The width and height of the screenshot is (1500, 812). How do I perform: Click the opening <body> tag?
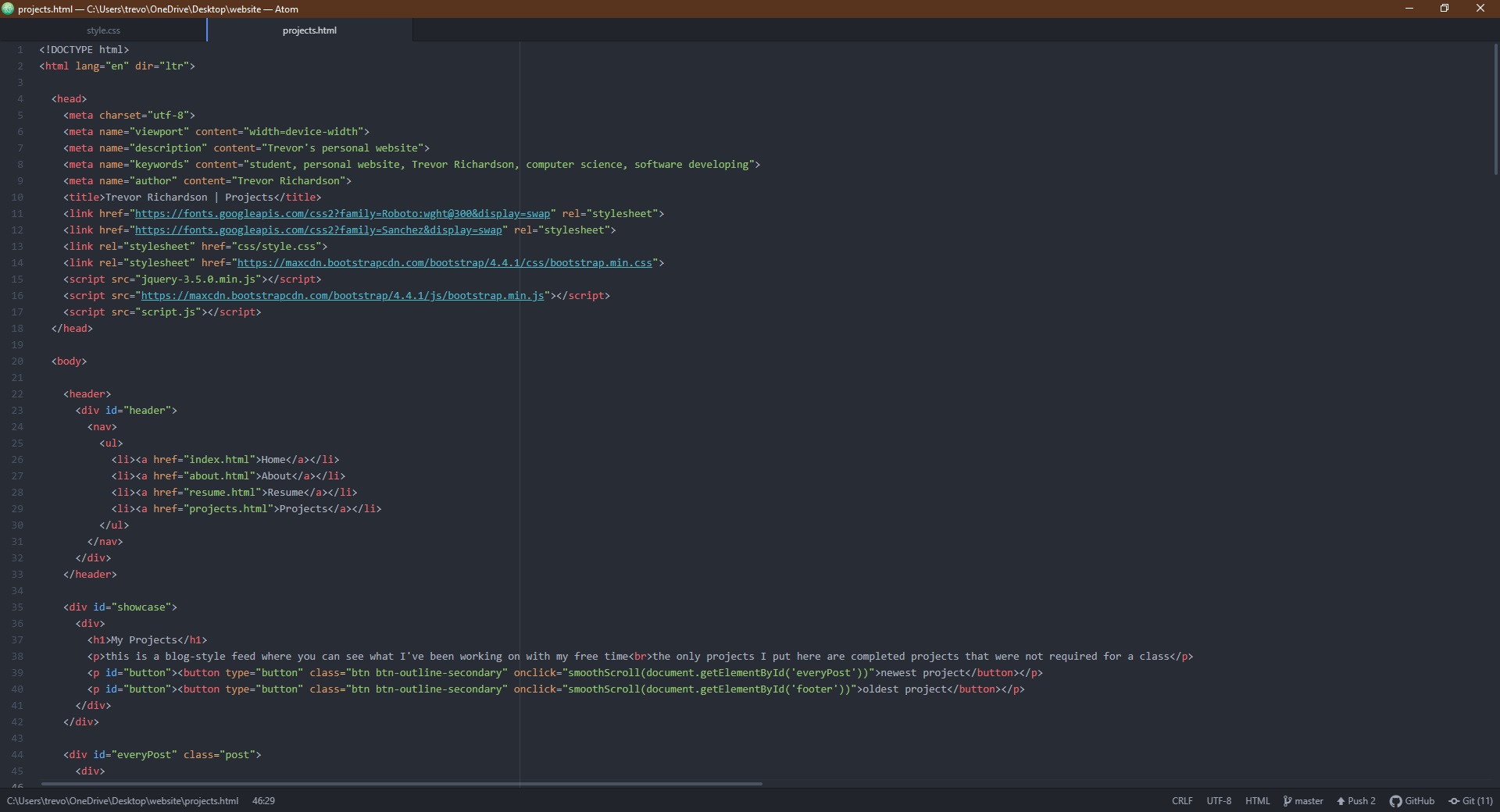pos(70,361)
